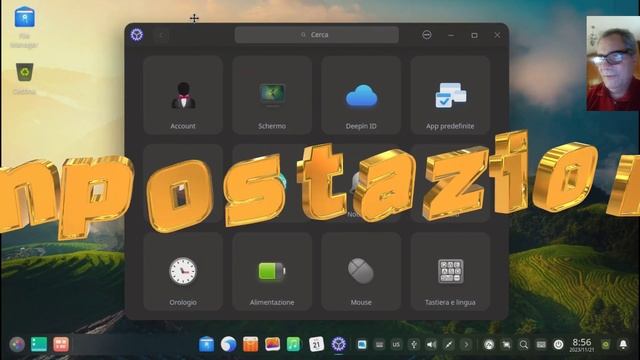Open the launcher in the dock
The height and width of the screenshot is (360, 640).
(17, 344)
